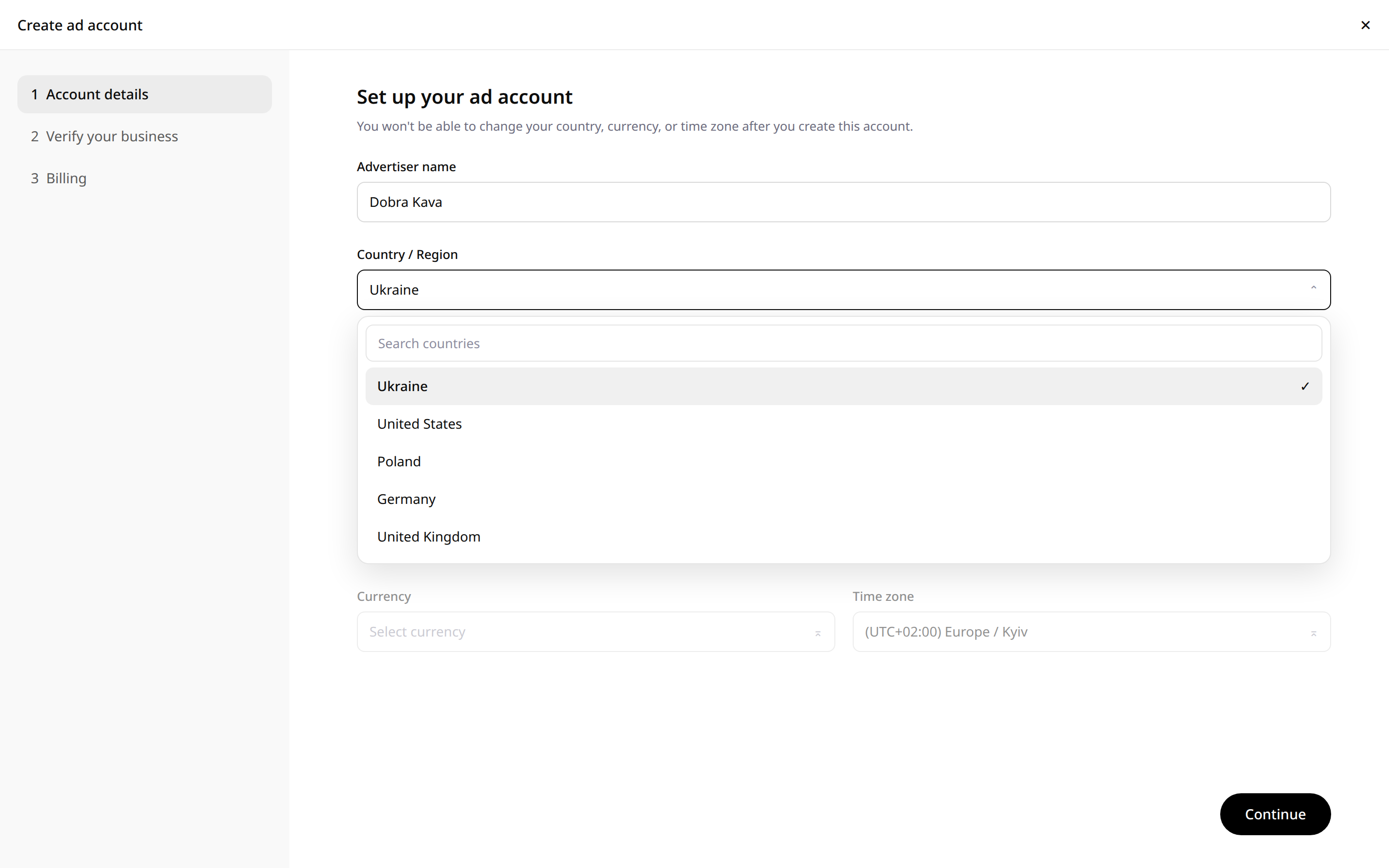Choose United Kingdom from the country list

(x=843, y=537)
